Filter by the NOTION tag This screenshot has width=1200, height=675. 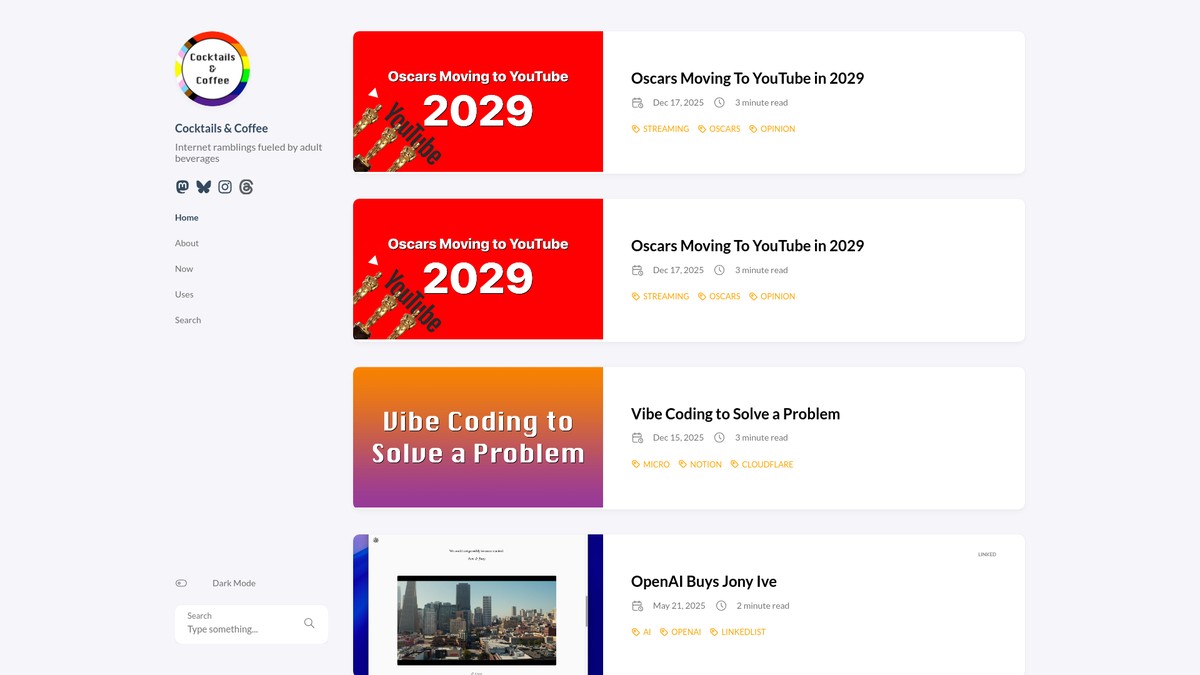coord(706,464)
